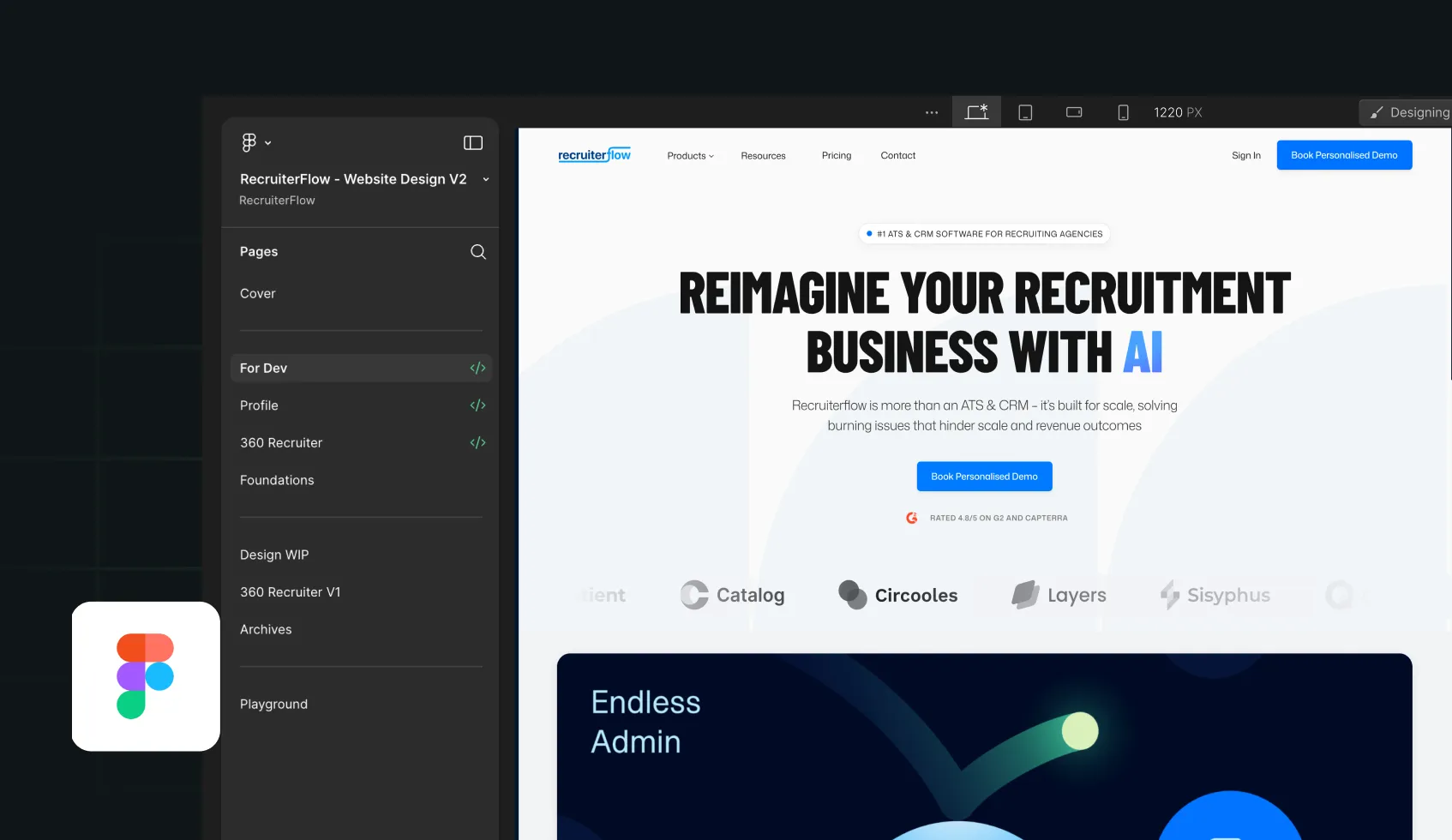This screenshot has width=1452, height=840.
Task: Select the tablet portrait preview icon
Action: point(1025,112)
